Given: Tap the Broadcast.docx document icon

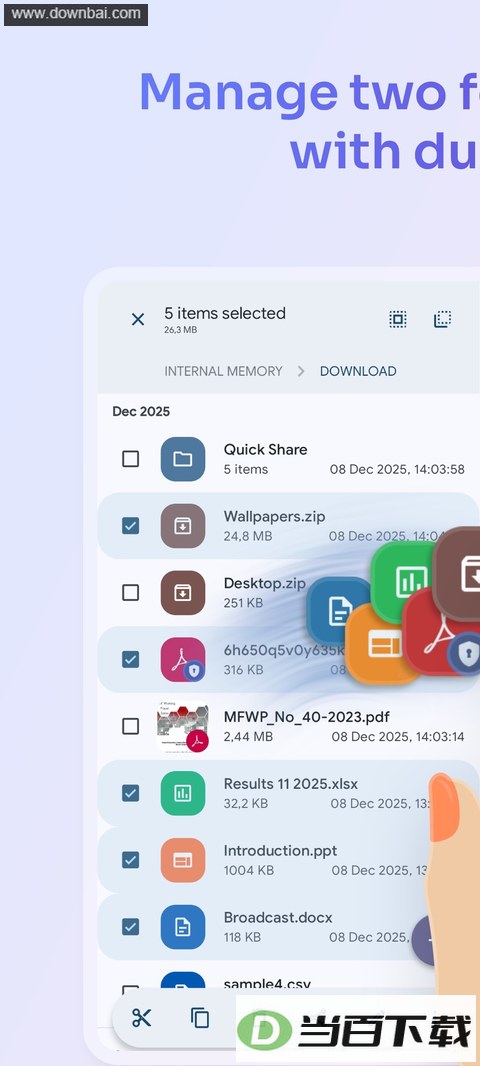Looking at the screenshot, I should (183, 927).
